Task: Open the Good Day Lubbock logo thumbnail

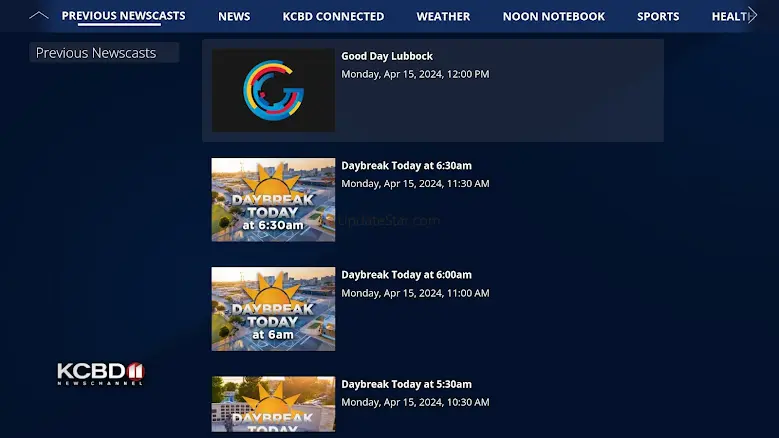Action: tap(273, 90)
